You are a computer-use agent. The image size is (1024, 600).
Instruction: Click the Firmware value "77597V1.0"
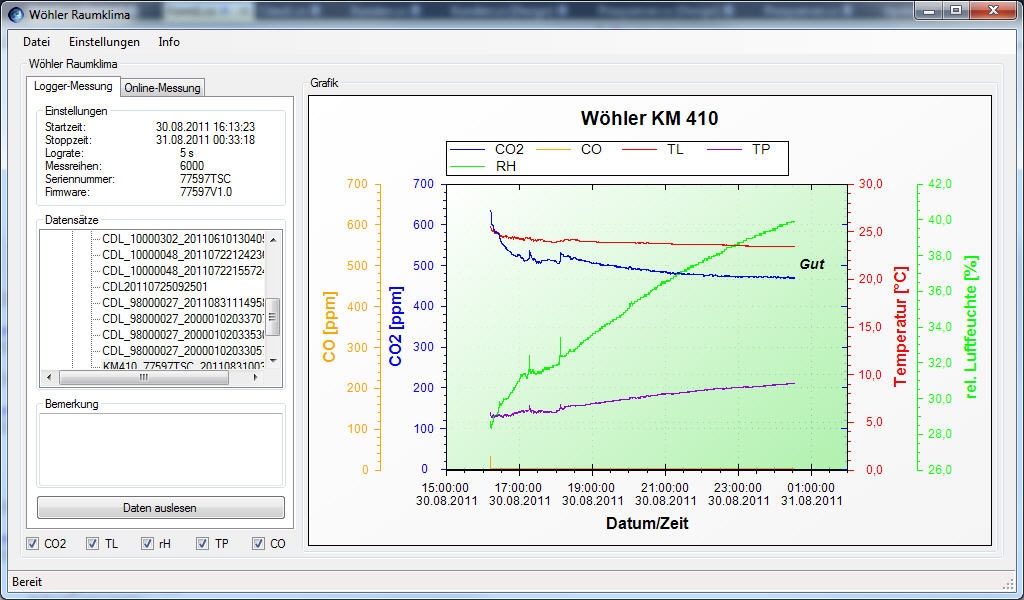(x=206, y=192)
